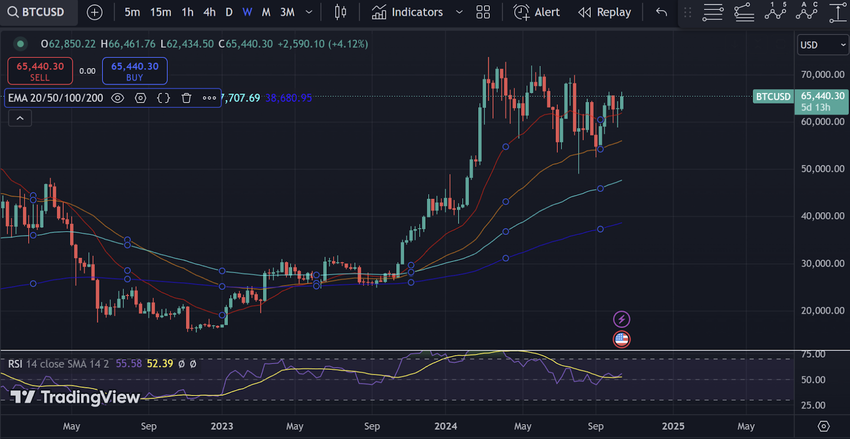This screenshot has height=439, width=850.
Task: Select the price range measure tool
Action: point(837,12)
